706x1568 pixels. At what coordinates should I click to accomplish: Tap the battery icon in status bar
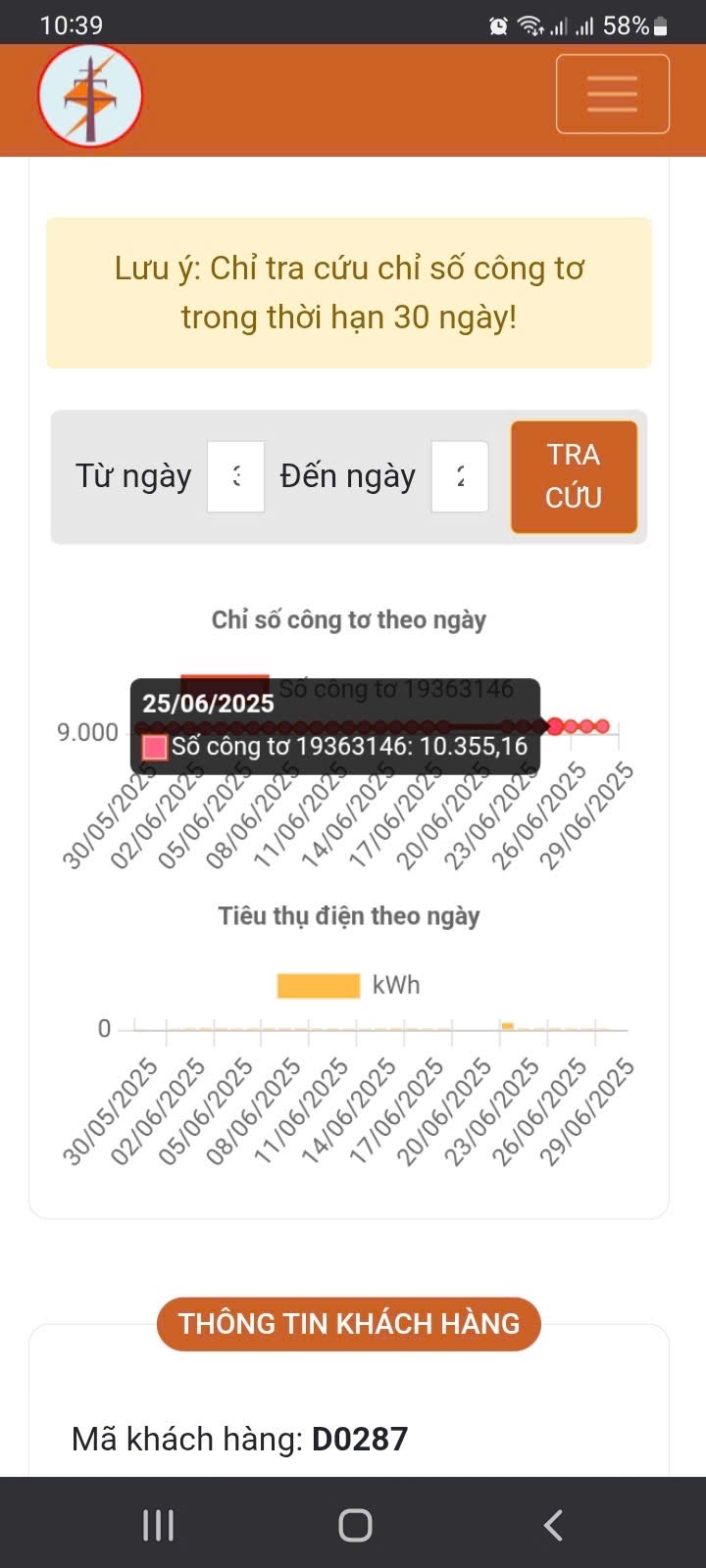[661, 26]
